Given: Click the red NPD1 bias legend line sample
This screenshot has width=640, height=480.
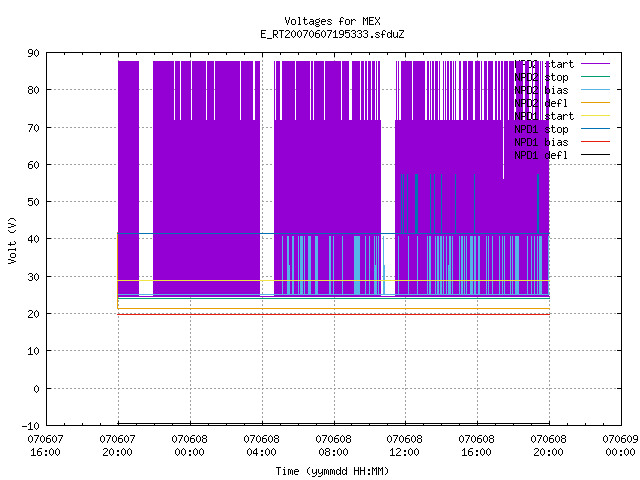Looking at the screenshot, I should click(595, 142).
